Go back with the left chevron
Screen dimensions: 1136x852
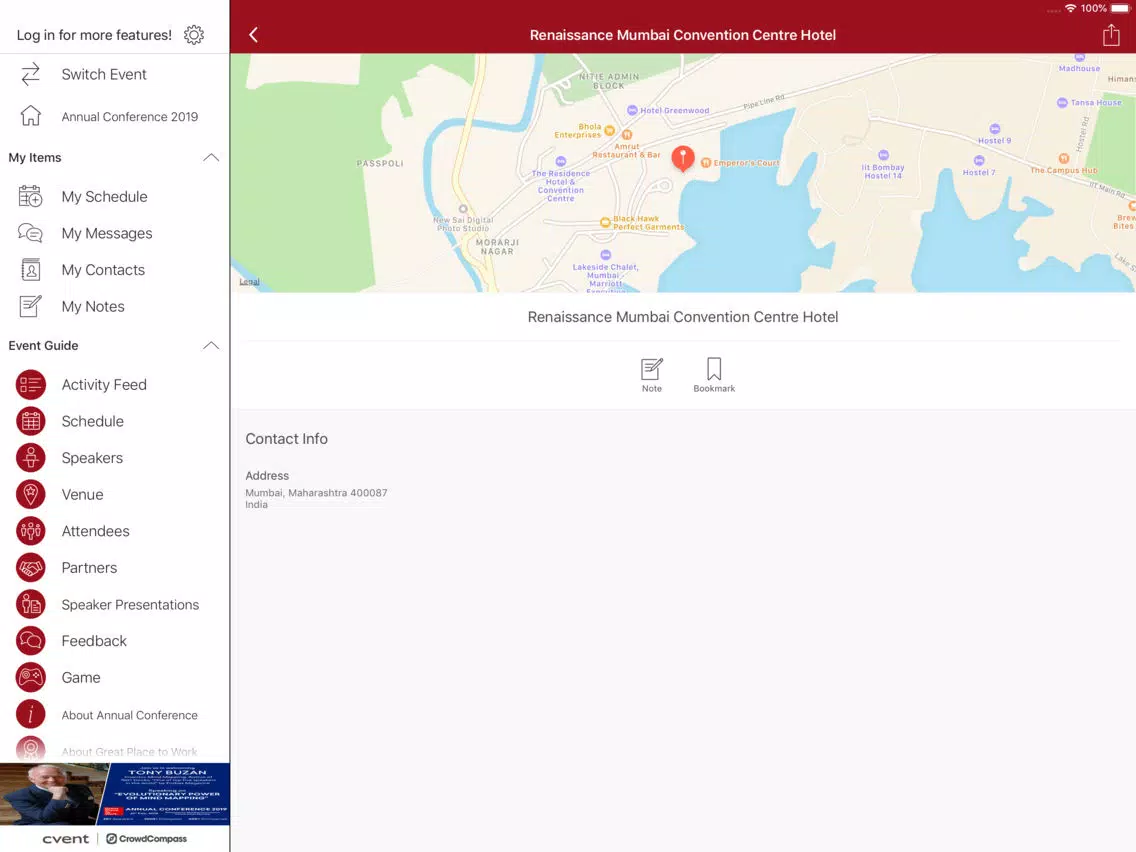pyautogui.click(x=253, y=35)
